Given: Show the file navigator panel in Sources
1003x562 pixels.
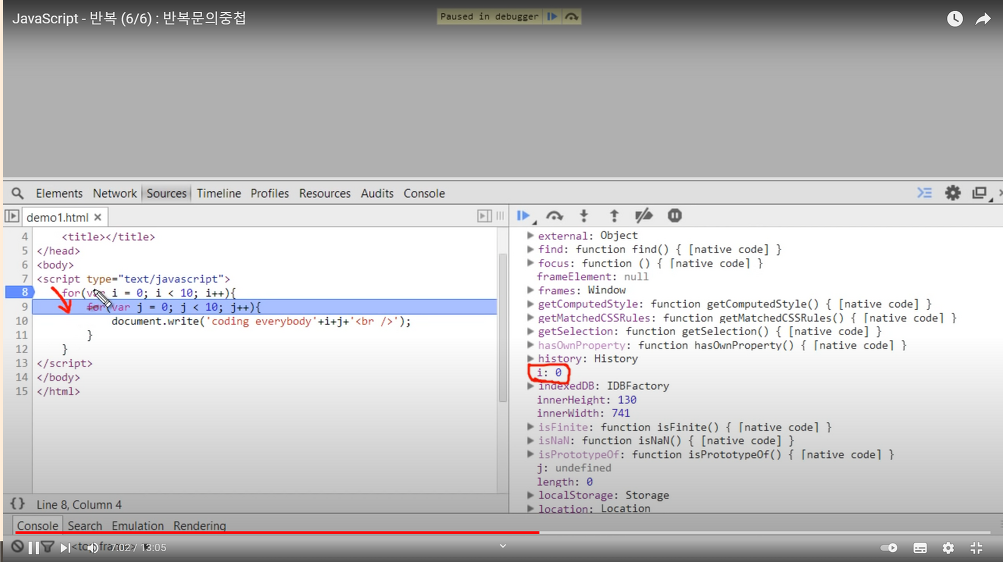Looking at the screenshot, I should (12, 217).
